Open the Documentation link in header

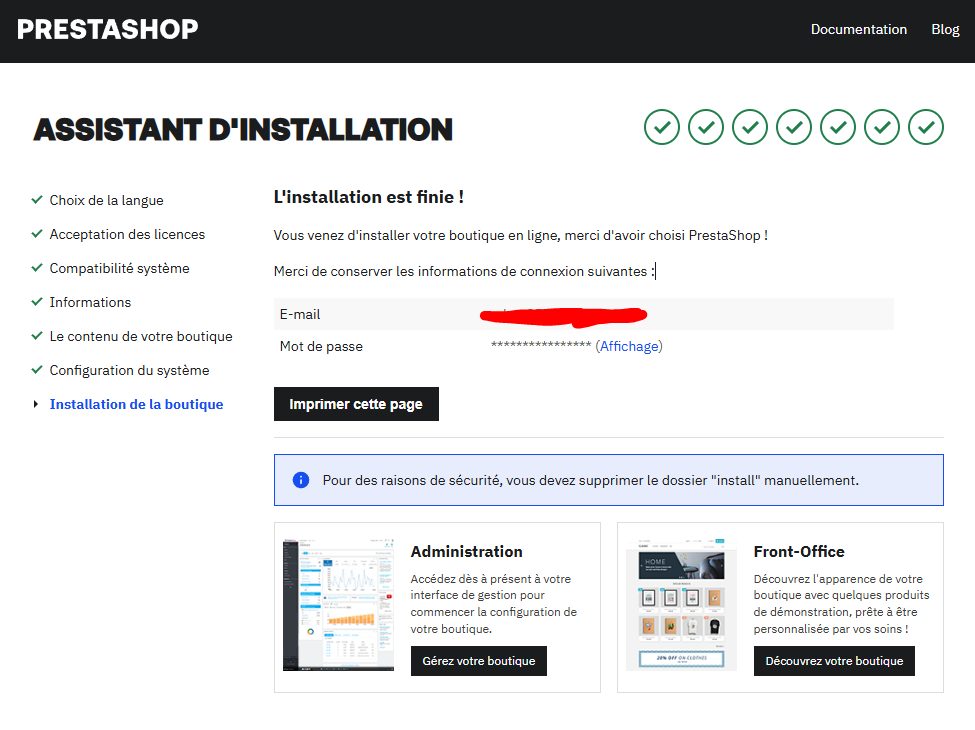click(x=858, y=29)
